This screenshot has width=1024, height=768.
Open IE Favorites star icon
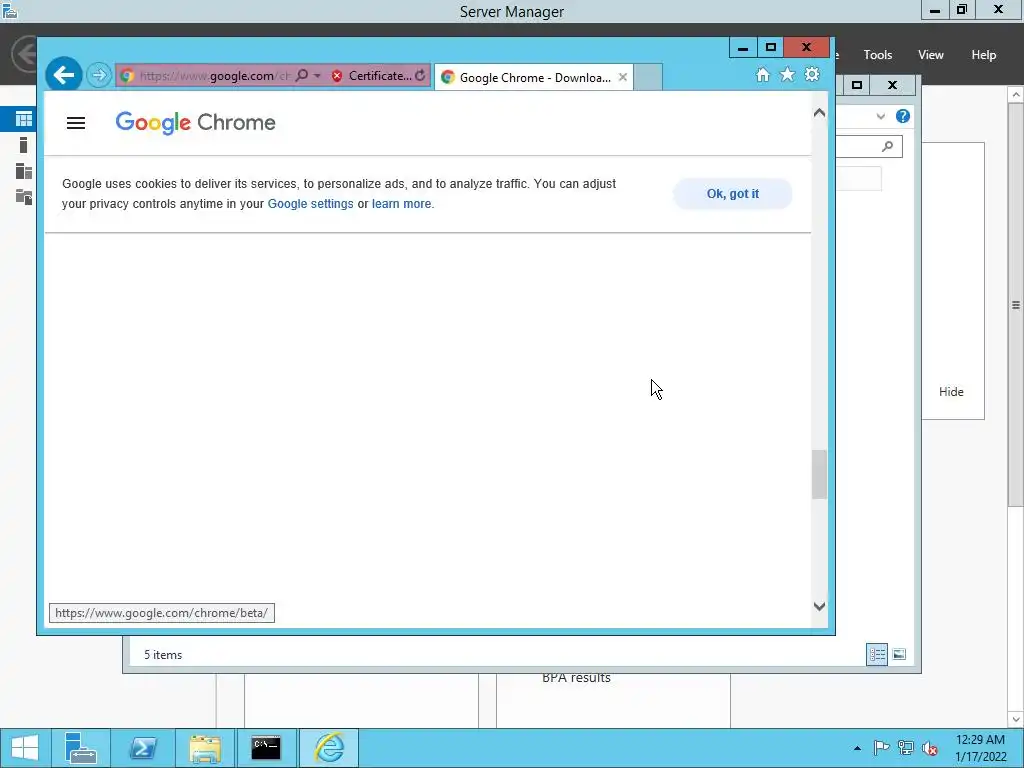pos(788,74)
